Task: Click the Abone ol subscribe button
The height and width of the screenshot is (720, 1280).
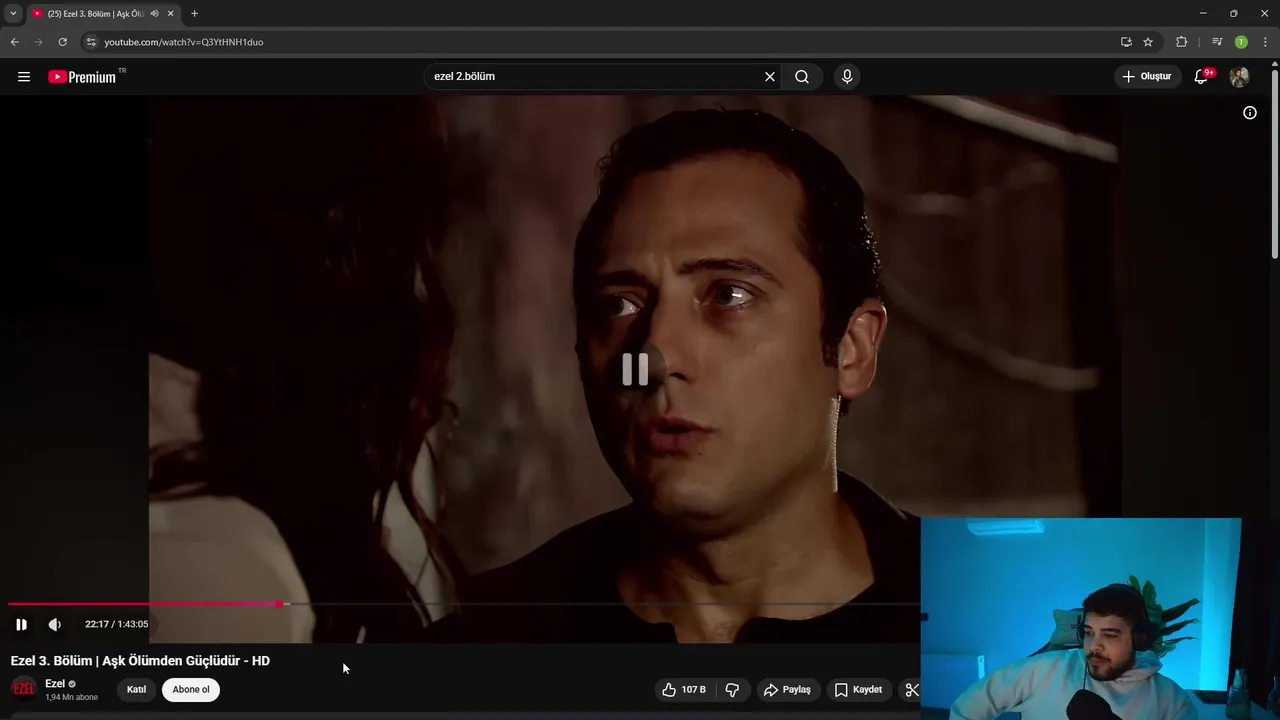Action: pyautogui.click(x=191, y=689)
